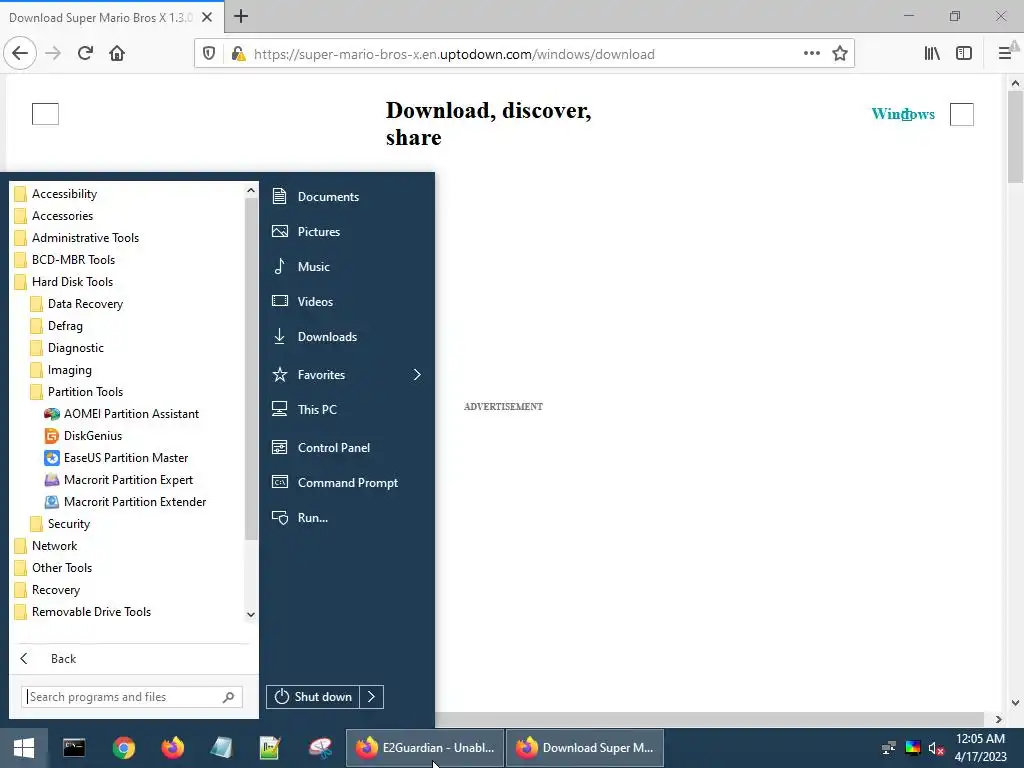Open the Firefox hamburger menu
Viewport: 1024px width, 768px height.
1005,54
